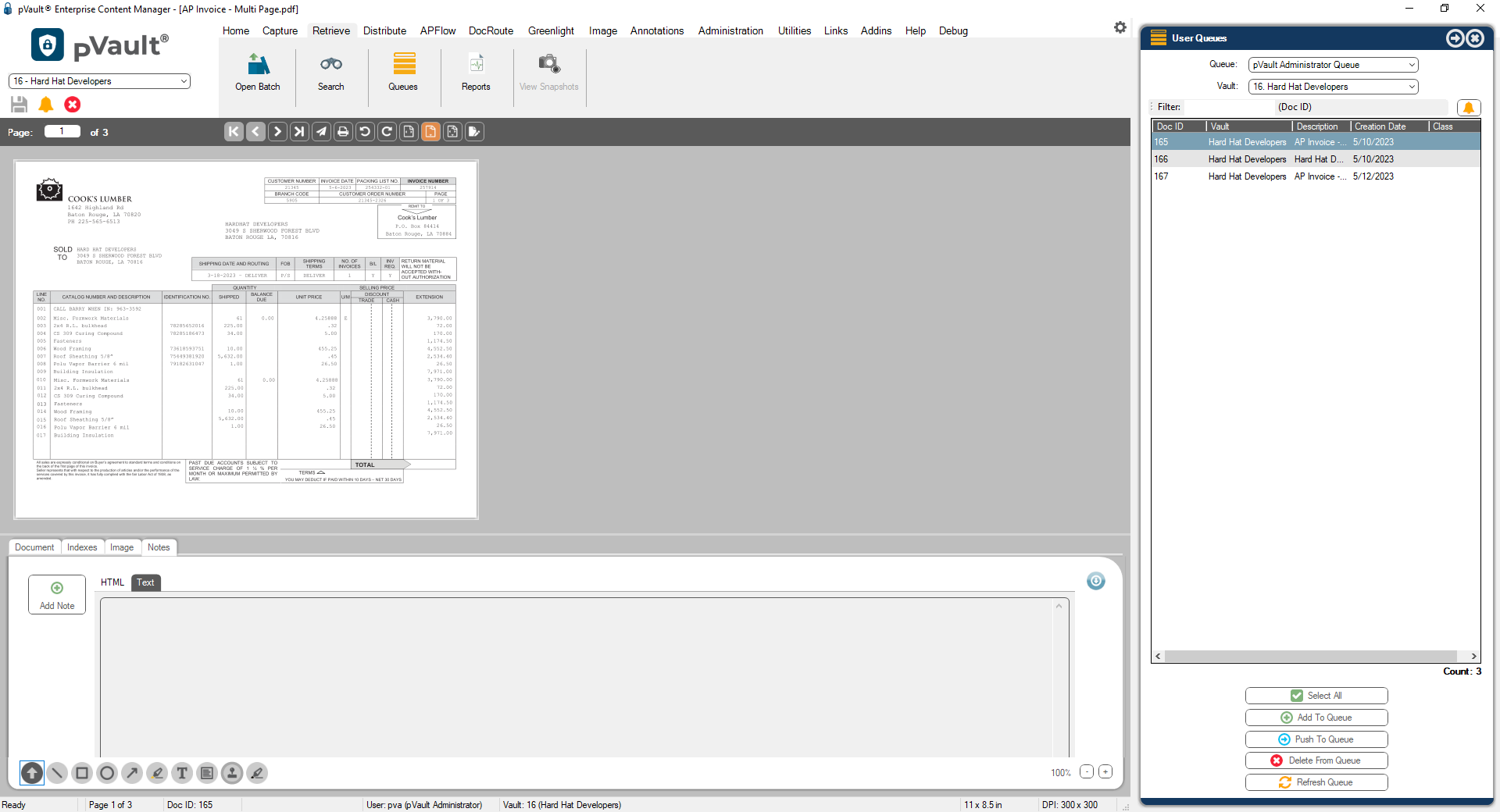Go to the first page of the document
Screen dimensions: 1500x812
tap(234, 132)
